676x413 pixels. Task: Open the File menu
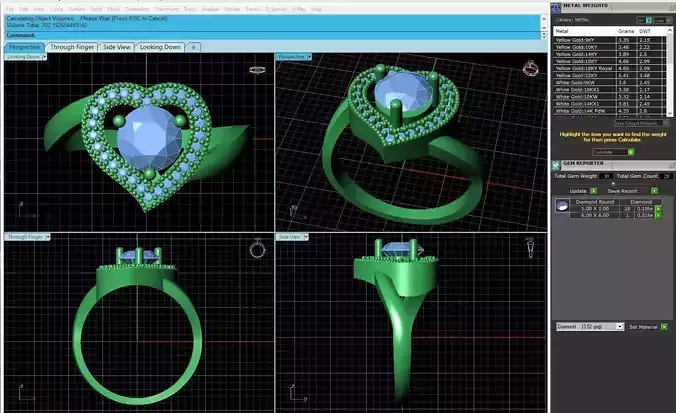click(10, 9)
